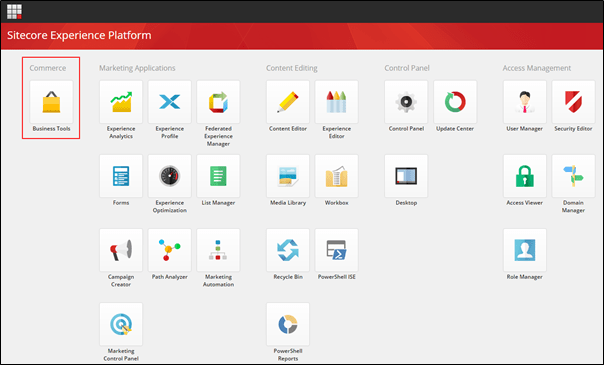This screenshot has width=604, height=365.
Task: Click the Update Center label text
Action: coord(455,129)
